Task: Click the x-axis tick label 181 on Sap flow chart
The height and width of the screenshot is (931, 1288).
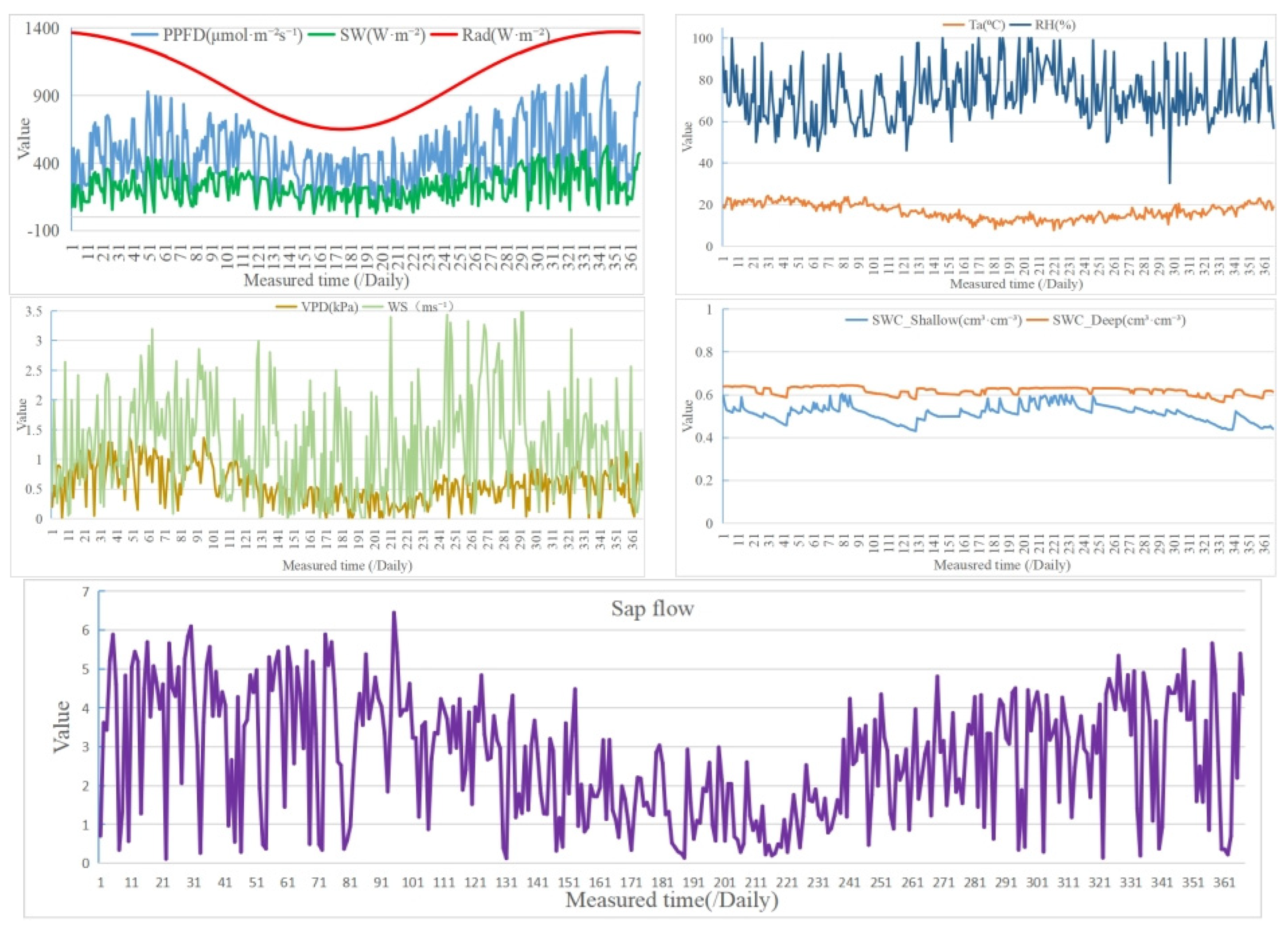Action: point(662,882)
